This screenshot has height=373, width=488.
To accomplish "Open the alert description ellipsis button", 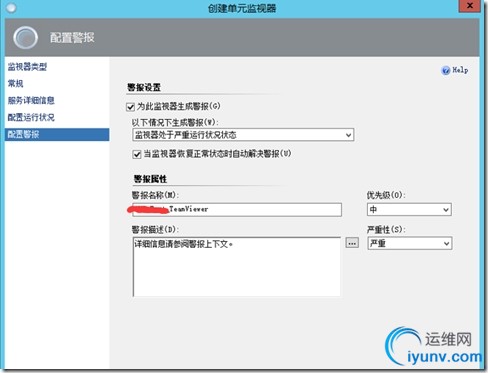I will point(352,243).
